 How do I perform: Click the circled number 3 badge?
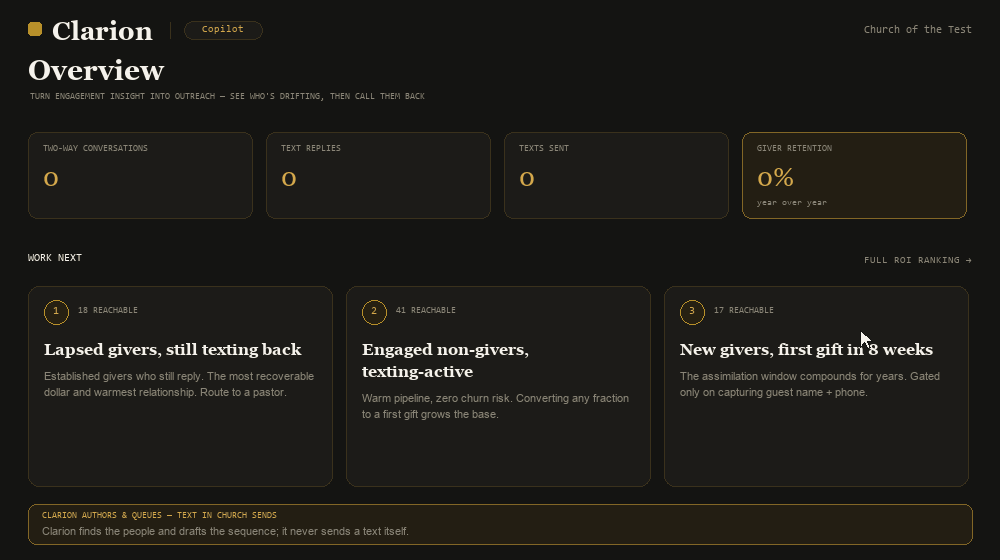click(x=692, y=312)
